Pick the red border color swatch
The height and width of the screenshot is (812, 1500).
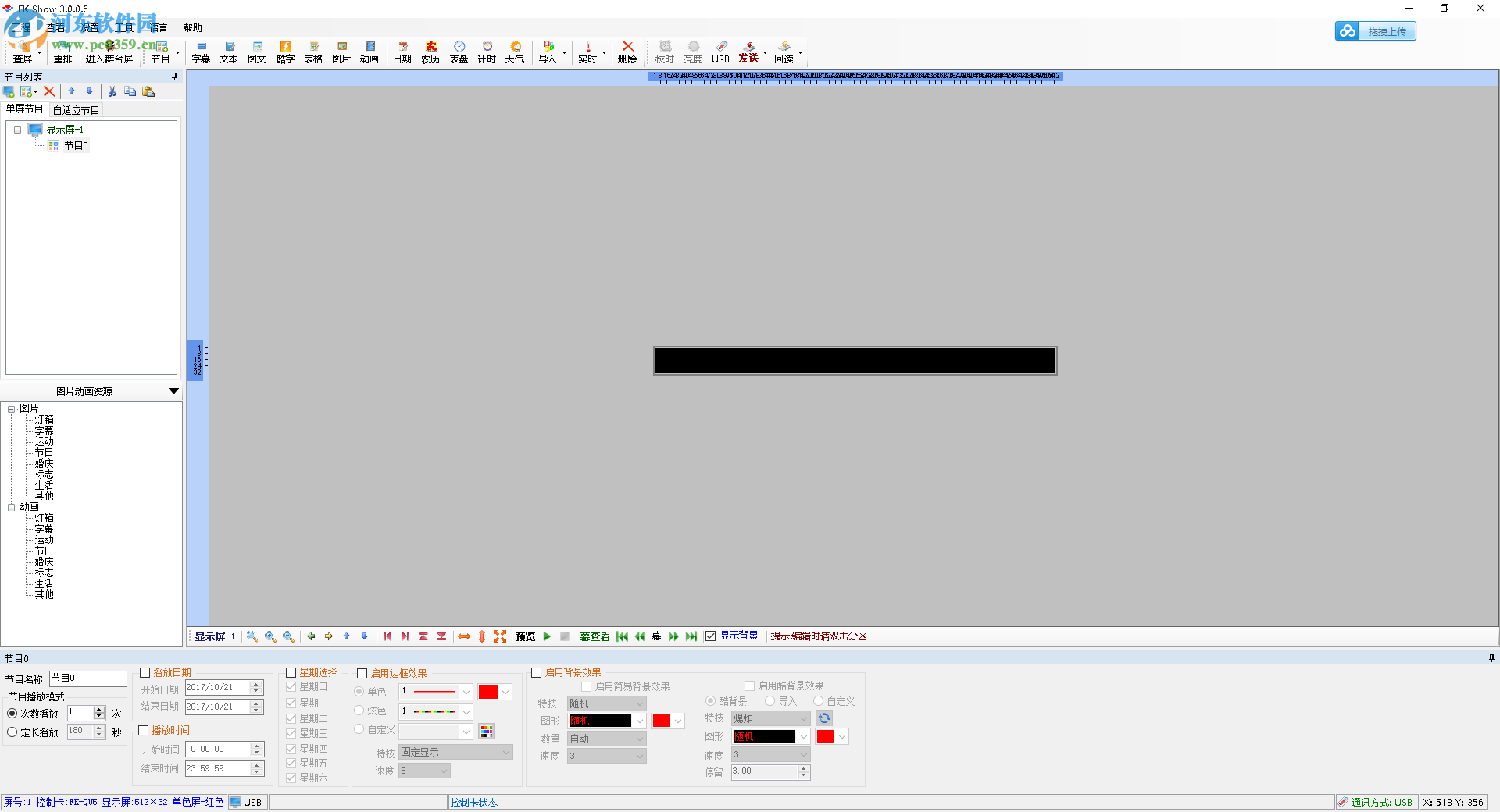[488, 692]
